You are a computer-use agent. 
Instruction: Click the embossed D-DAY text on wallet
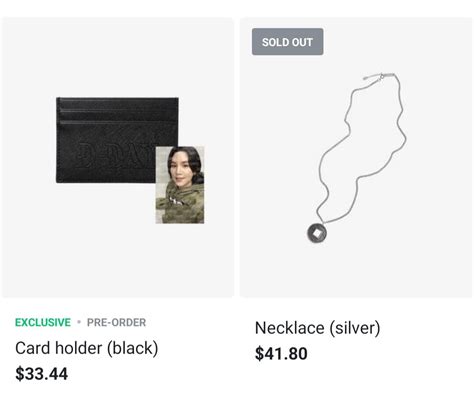(x=113, y=155)
